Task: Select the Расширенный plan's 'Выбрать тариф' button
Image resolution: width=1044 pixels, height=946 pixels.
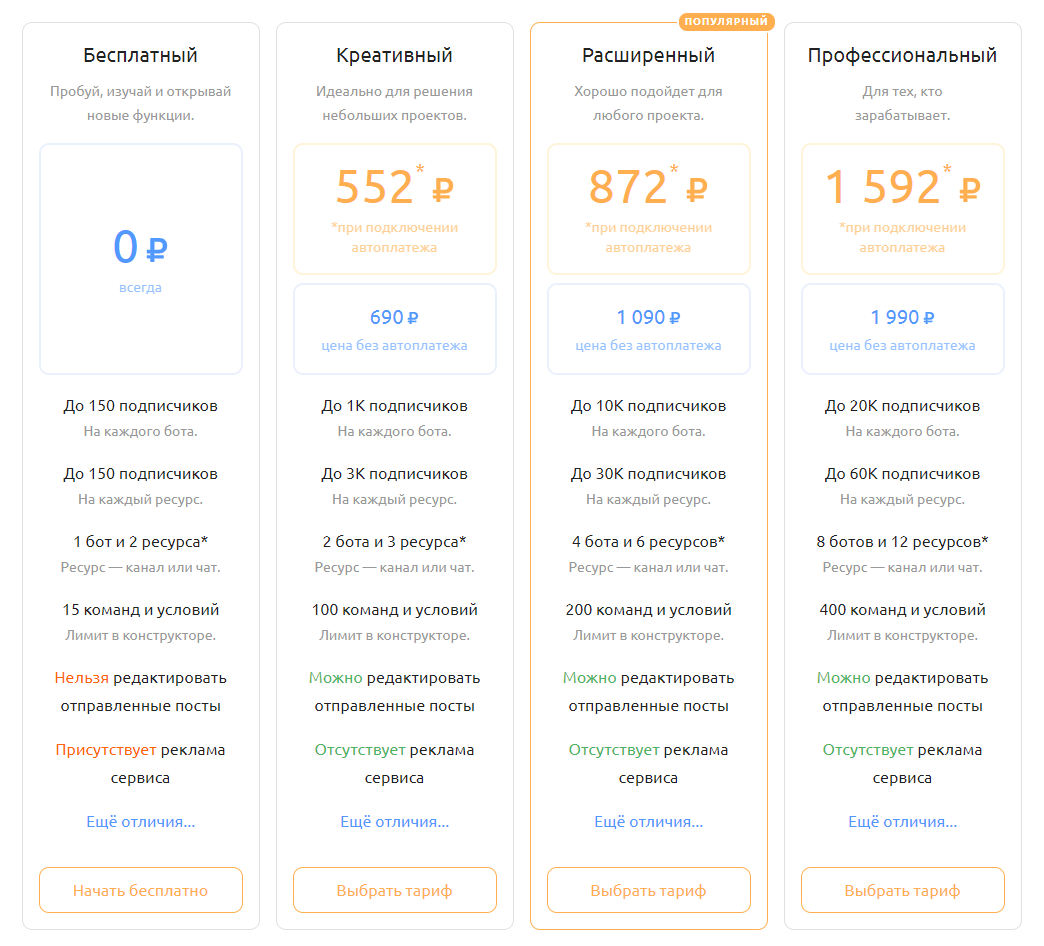Action: pyautogui.click(x=649, y=890)
